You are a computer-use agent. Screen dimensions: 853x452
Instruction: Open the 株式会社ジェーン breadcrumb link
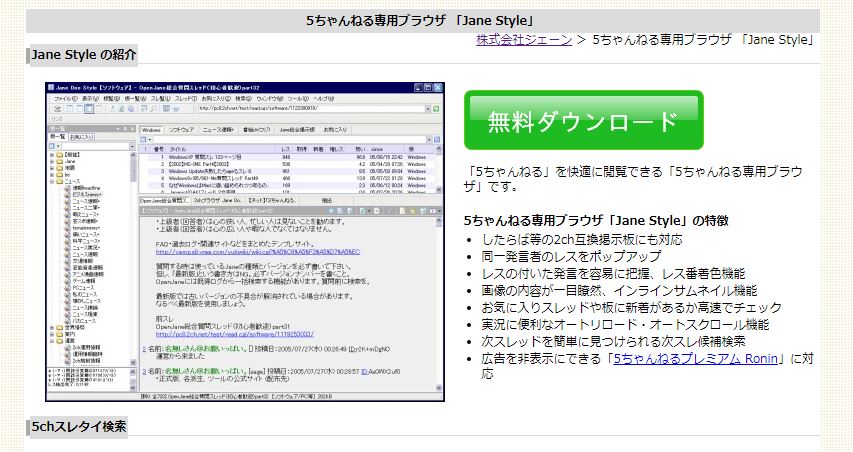click(x=524, y=40)
